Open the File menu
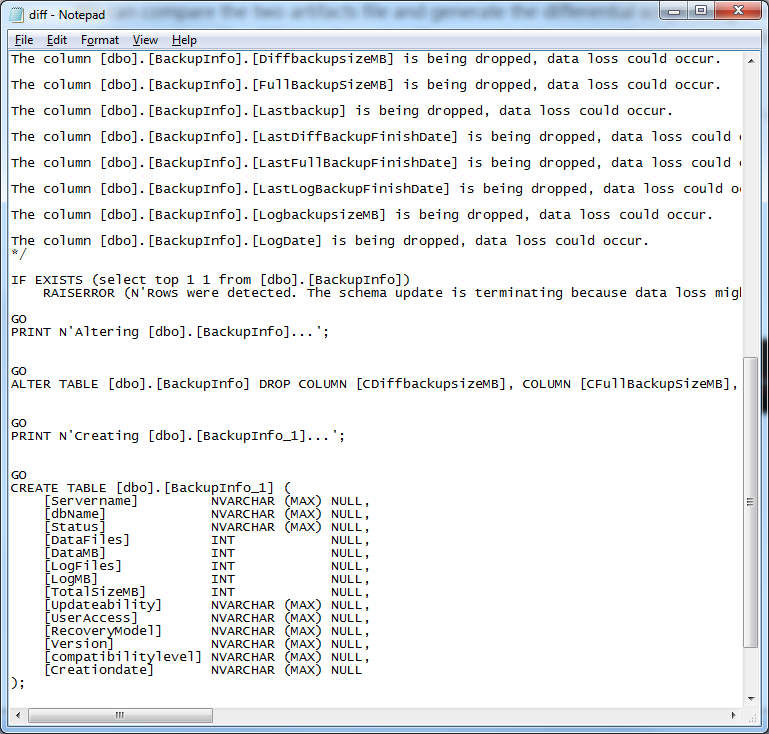Viewport: 769px width, 734px height. (24, 40)
